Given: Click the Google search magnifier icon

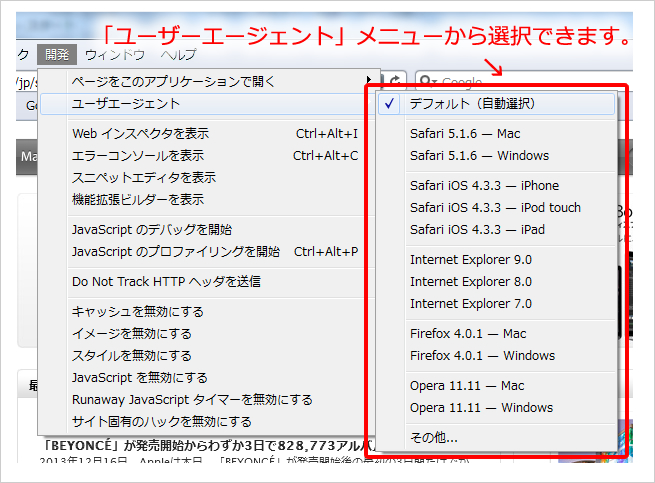Looking at the screenshot, I should [426, 82].
